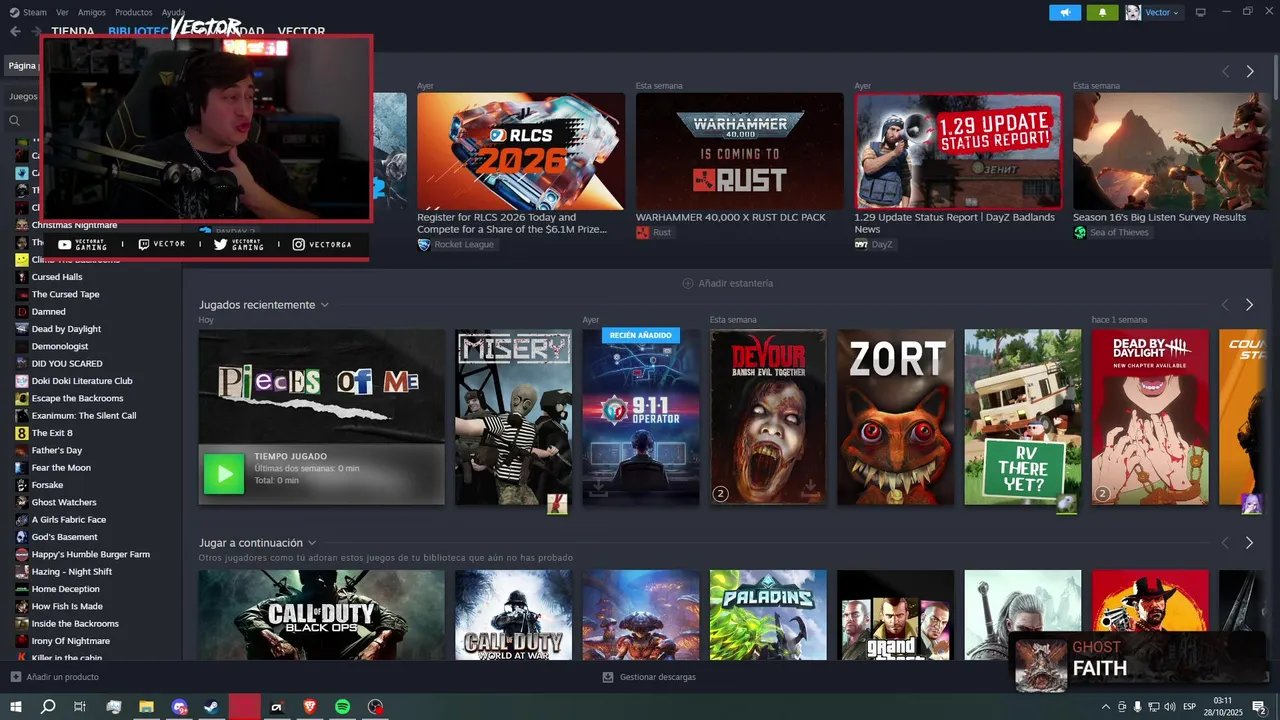1280x720 pixels.
Task: Select Home Deception in the list
Action: tap(66, 589)
